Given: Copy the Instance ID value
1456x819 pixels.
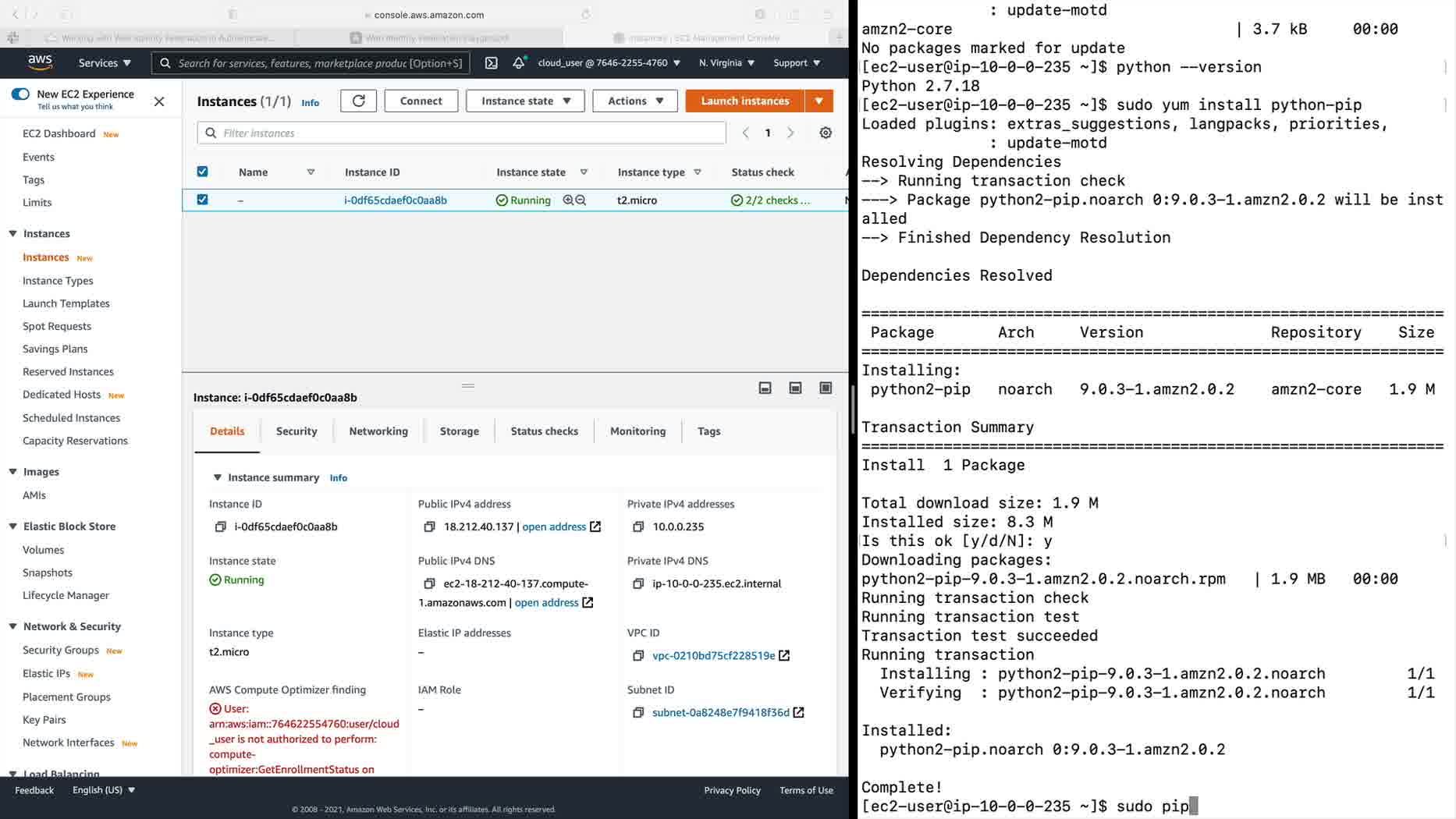Looking at the screenshot, I should pyautogui.click(x=220, y=527).
